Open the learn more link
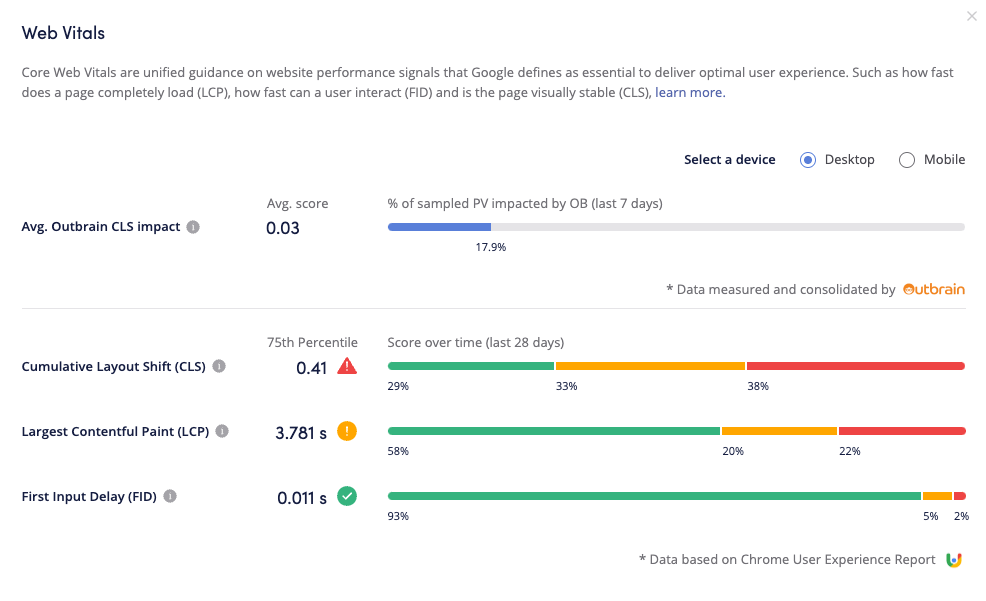The height and width of the screenshot is (601, 986). (689, 92)
